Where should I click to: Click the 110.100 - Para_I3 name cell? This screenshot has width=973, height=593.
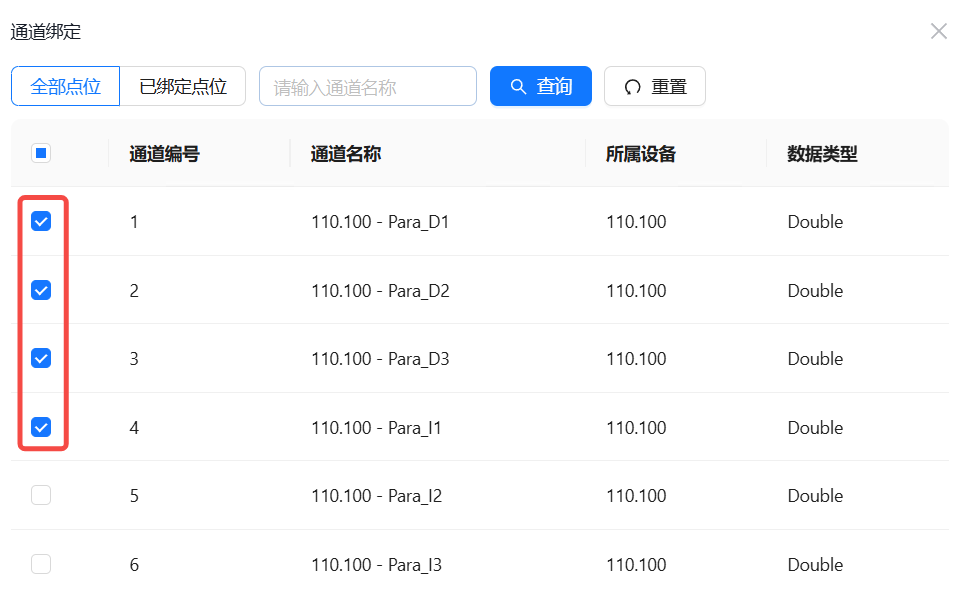click(376, 565)
